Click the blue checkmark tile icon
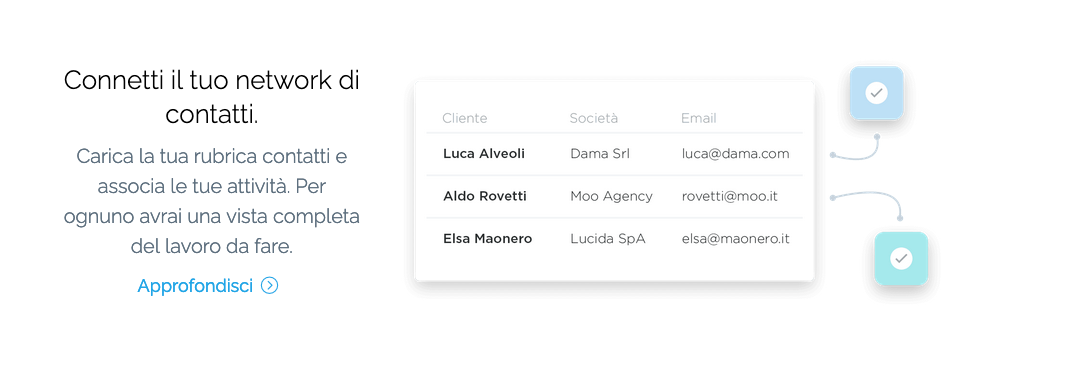The height and width of the screenshot is (392, 1072). 876,93
